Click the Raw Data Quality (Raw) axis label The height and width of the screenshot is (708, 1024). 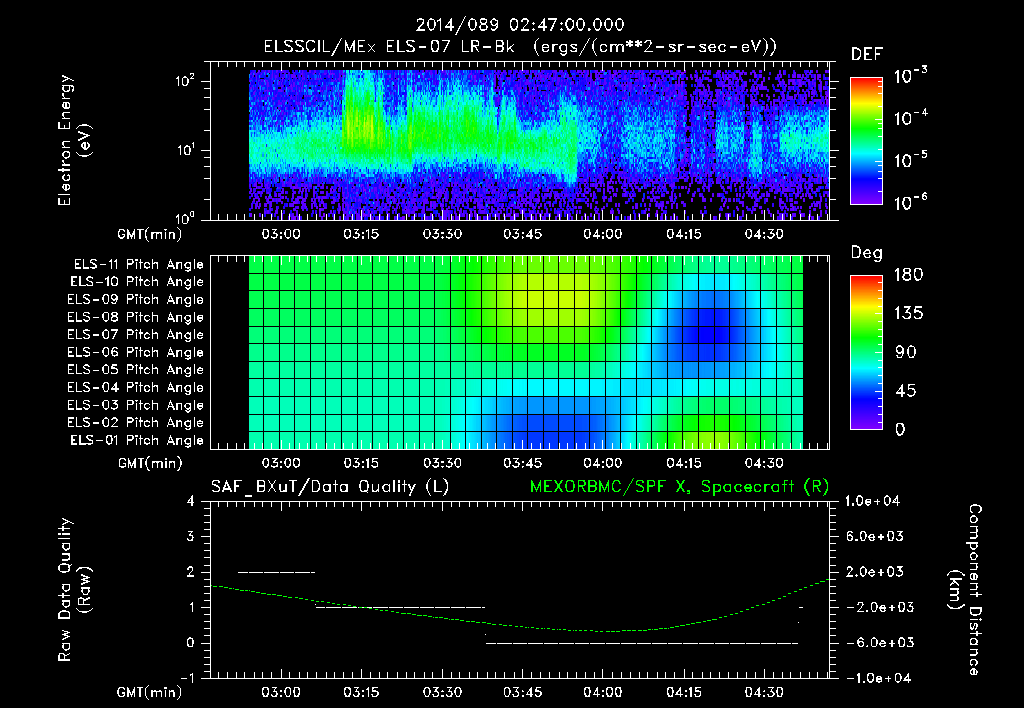(x=75, y=590)
